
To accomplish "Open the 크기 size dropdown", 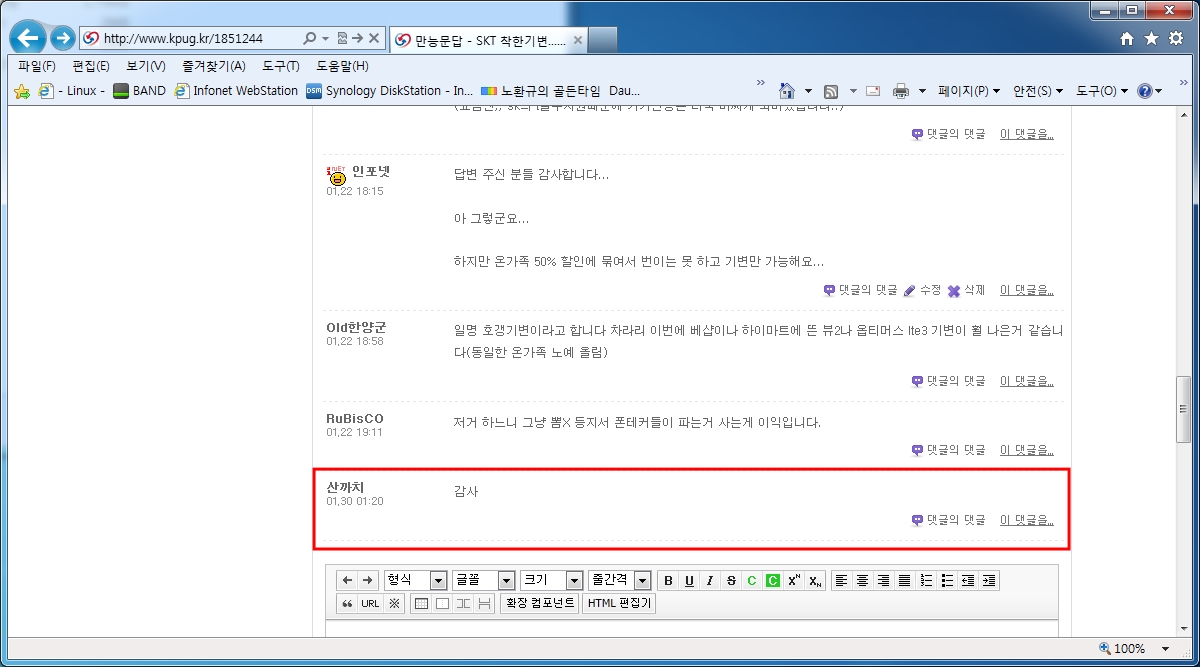I will (x=552, y=580).
